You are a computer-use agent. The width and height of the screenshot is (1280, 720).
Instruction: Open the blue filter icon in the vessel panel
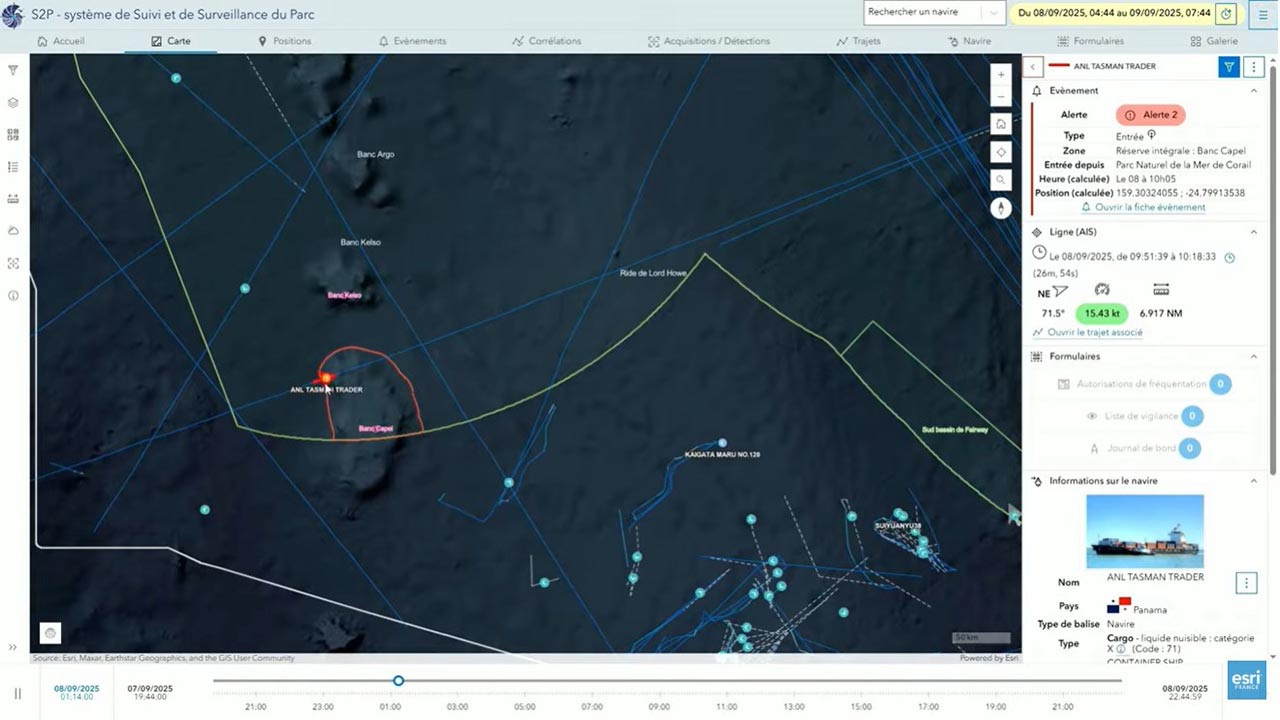(1229, 66)
